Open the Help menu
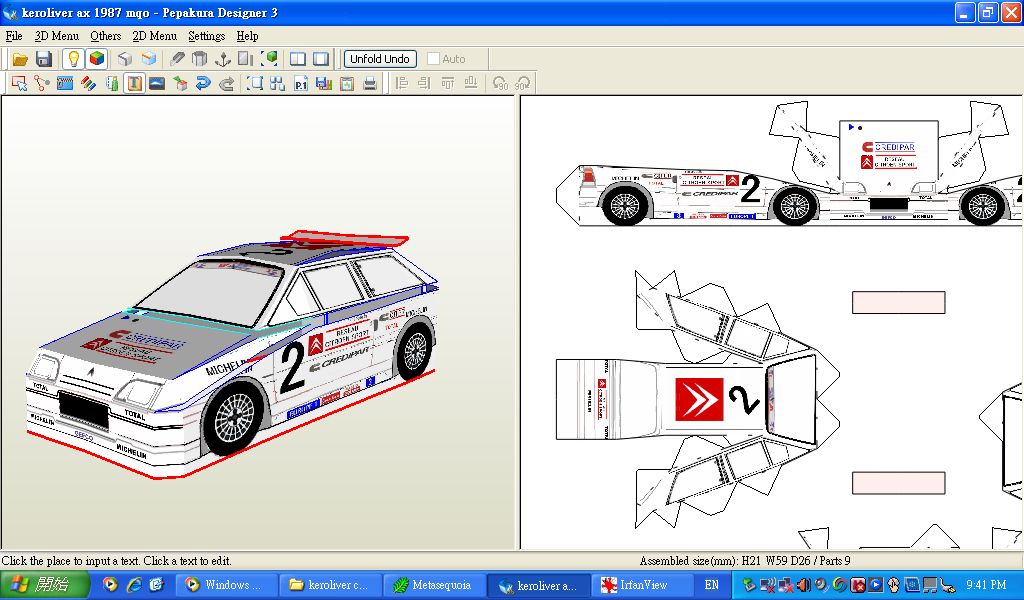 [x=248, y=36]
